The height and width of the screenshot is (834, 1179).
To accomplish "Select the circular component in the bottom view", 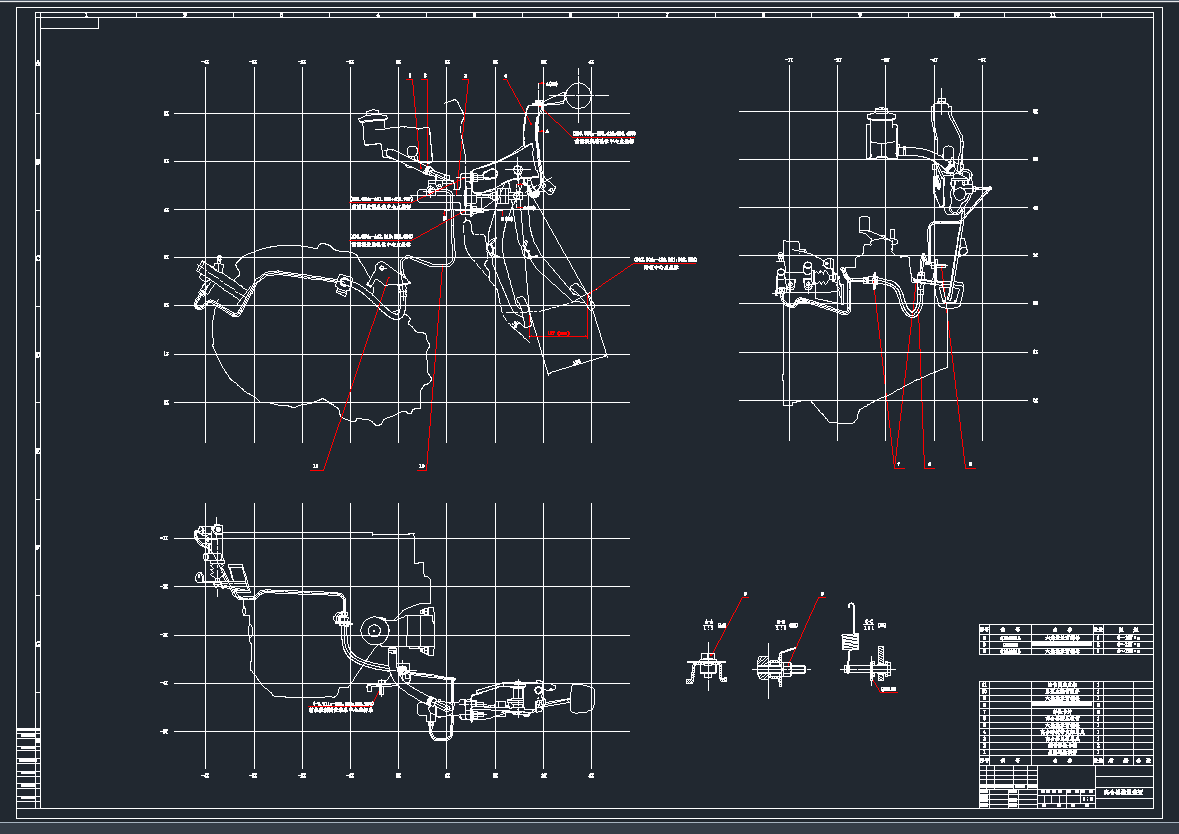I will click(375, 631).
